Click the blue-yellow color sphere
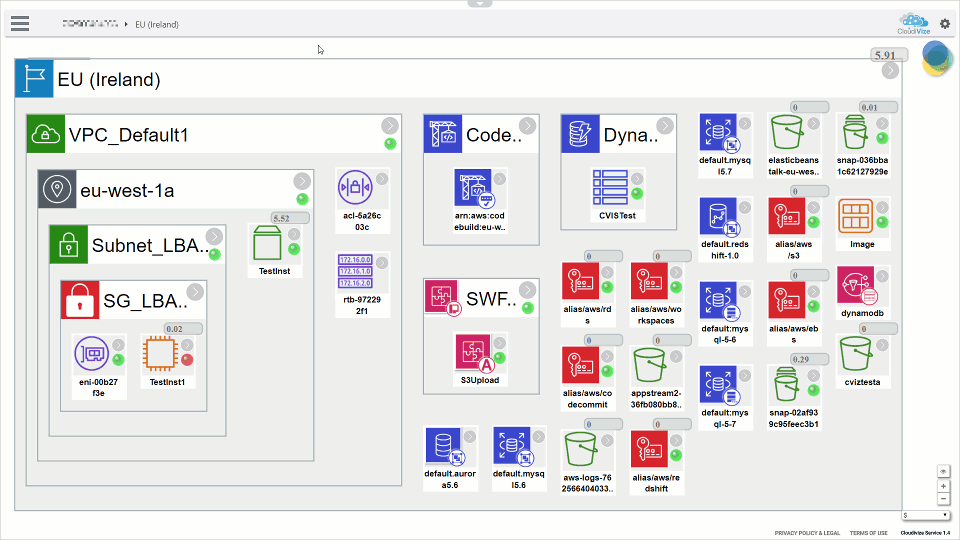This screenshot has width=960, height=540. tap(936, 58)
